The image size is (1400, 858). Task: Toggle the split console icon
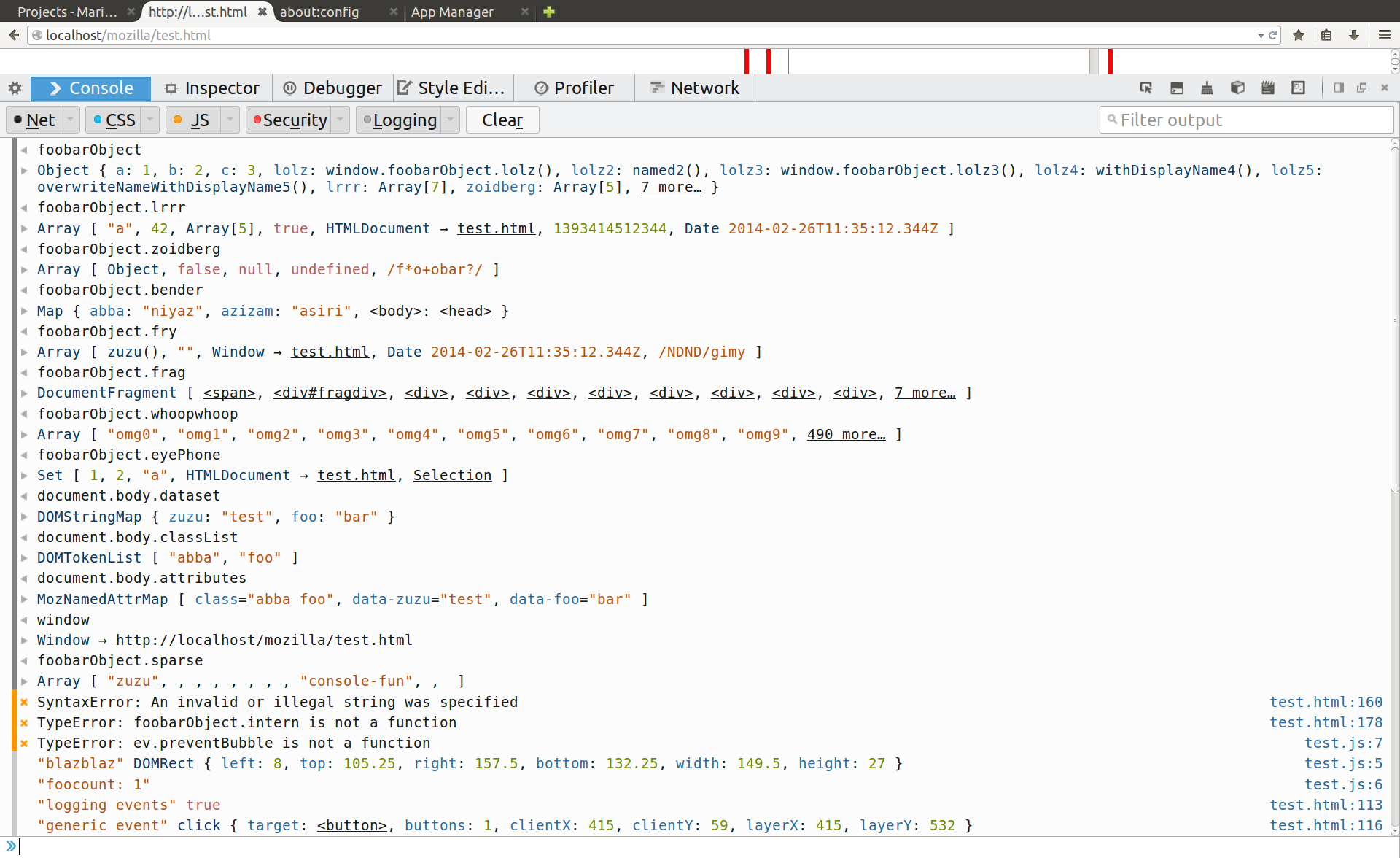[x=1176, y=88]
